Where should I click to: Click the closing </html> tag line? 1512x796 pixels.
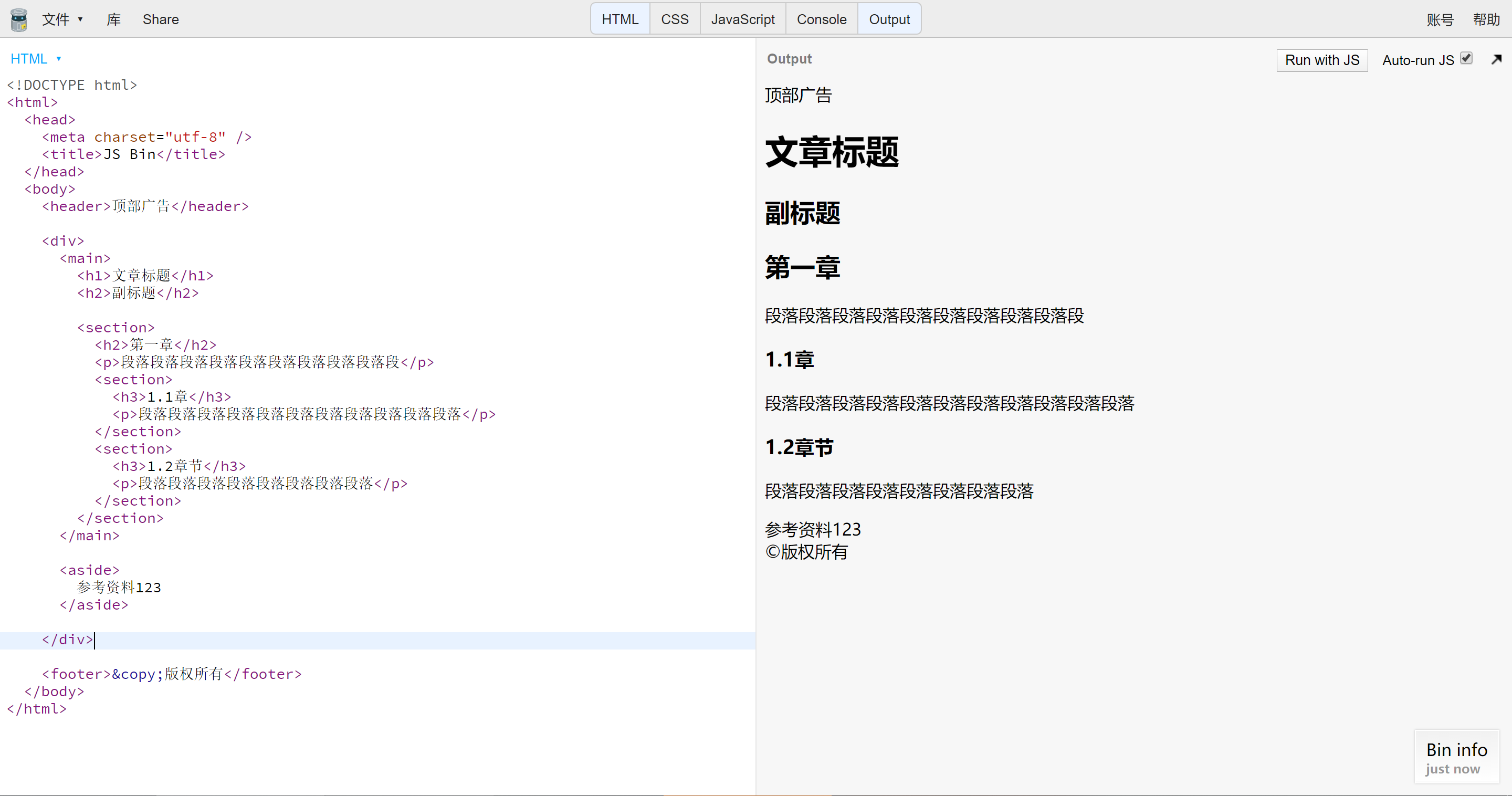click(36, 709)
